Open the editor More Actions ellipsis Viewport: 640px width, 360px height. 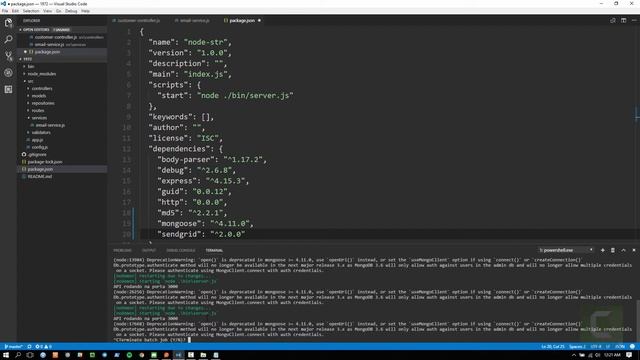[634, 20]
